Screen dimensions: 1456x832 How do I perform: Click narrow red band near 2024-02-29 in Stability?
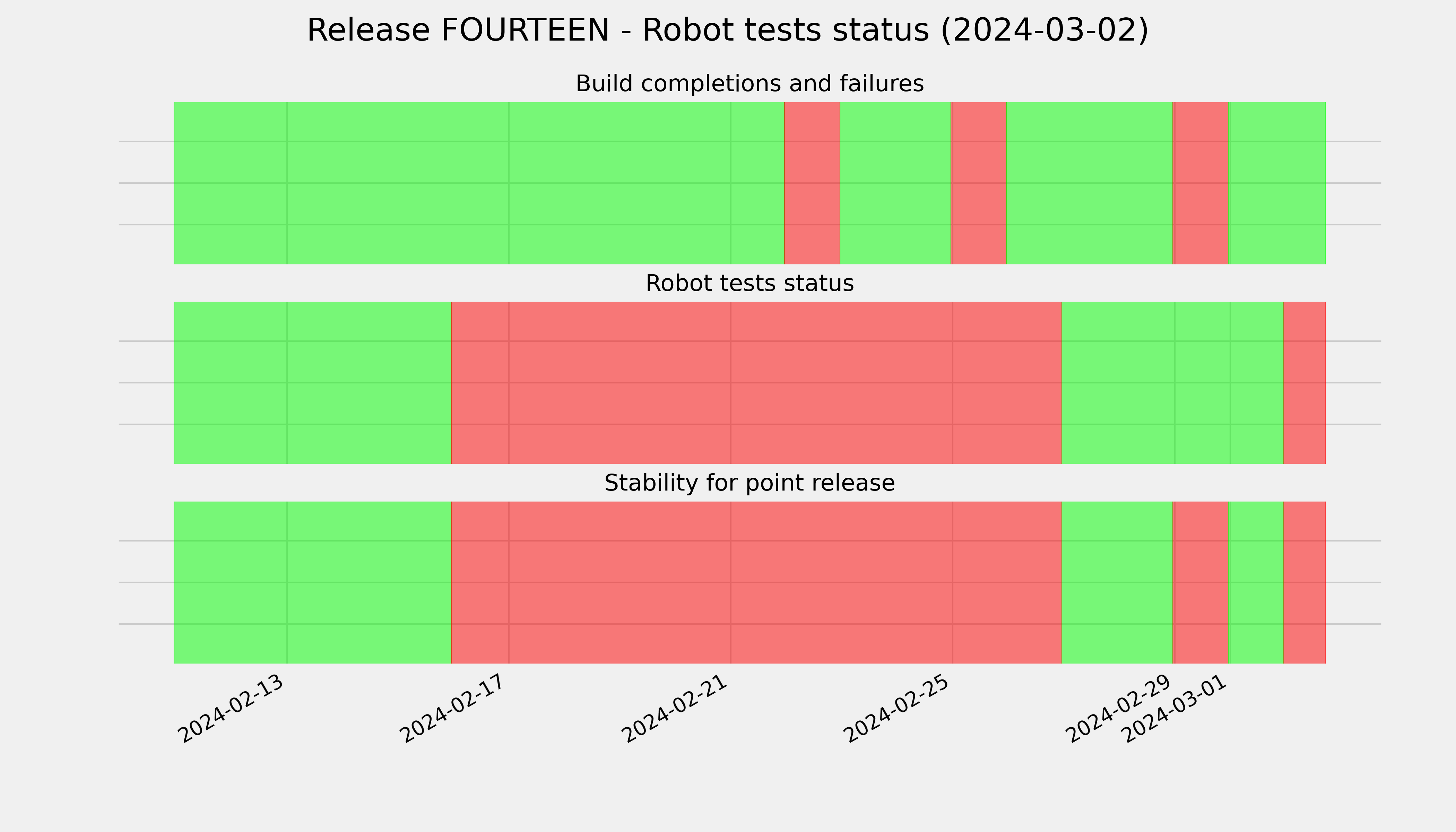[x=1201, y=582]
